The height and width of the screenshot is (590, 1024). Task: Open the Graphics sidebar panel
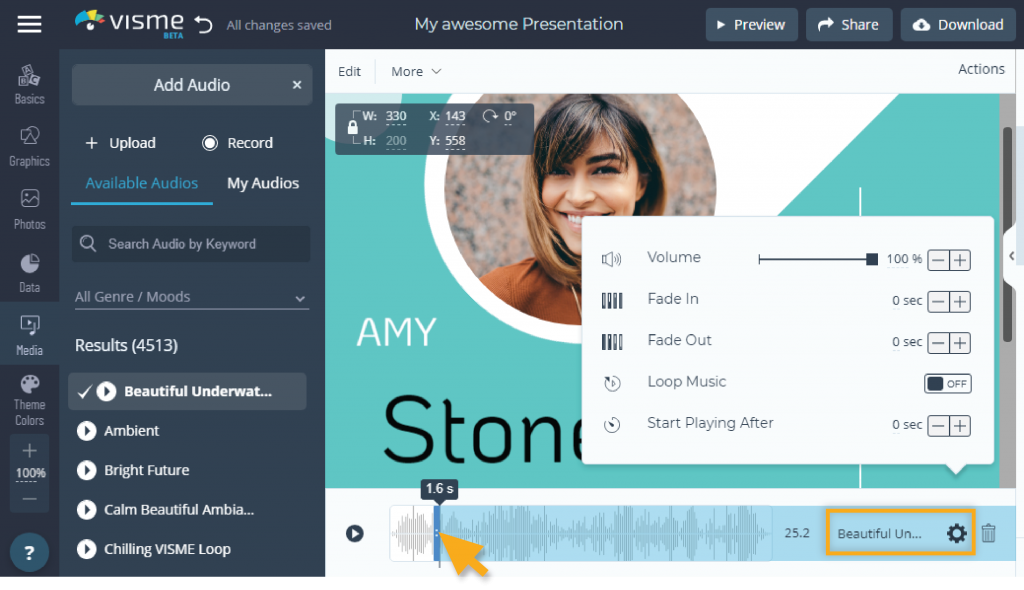click(29, 146)
